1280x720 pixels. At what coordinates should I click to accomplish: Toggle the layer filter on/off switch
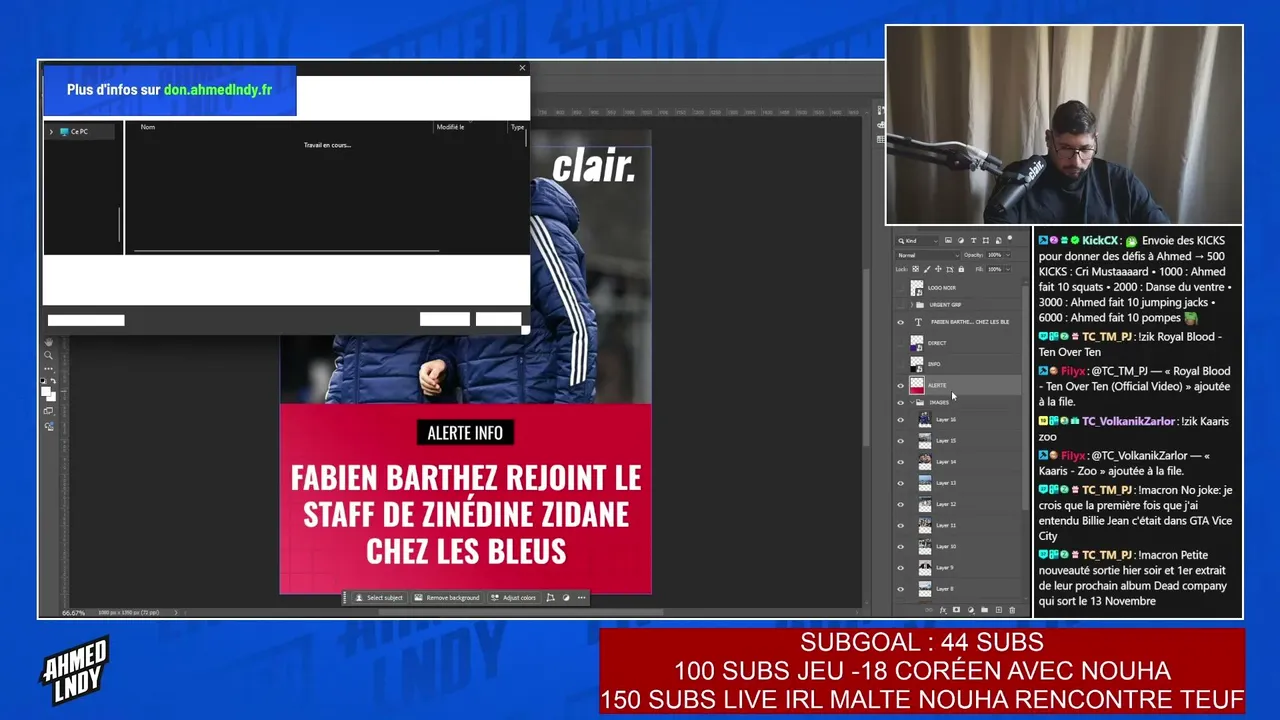1012,241
